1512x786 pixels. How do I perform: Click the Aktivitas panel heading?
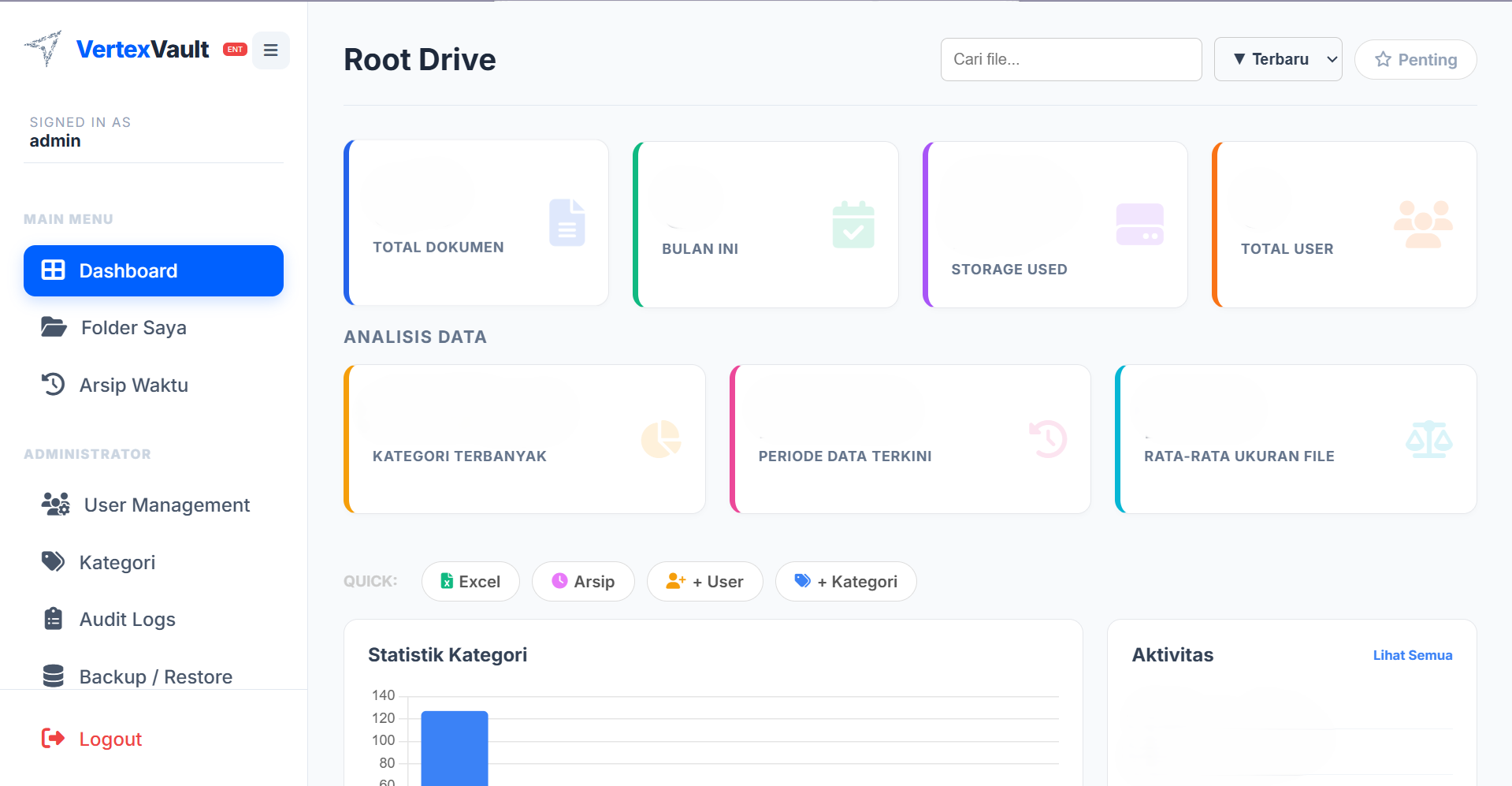1172,655
